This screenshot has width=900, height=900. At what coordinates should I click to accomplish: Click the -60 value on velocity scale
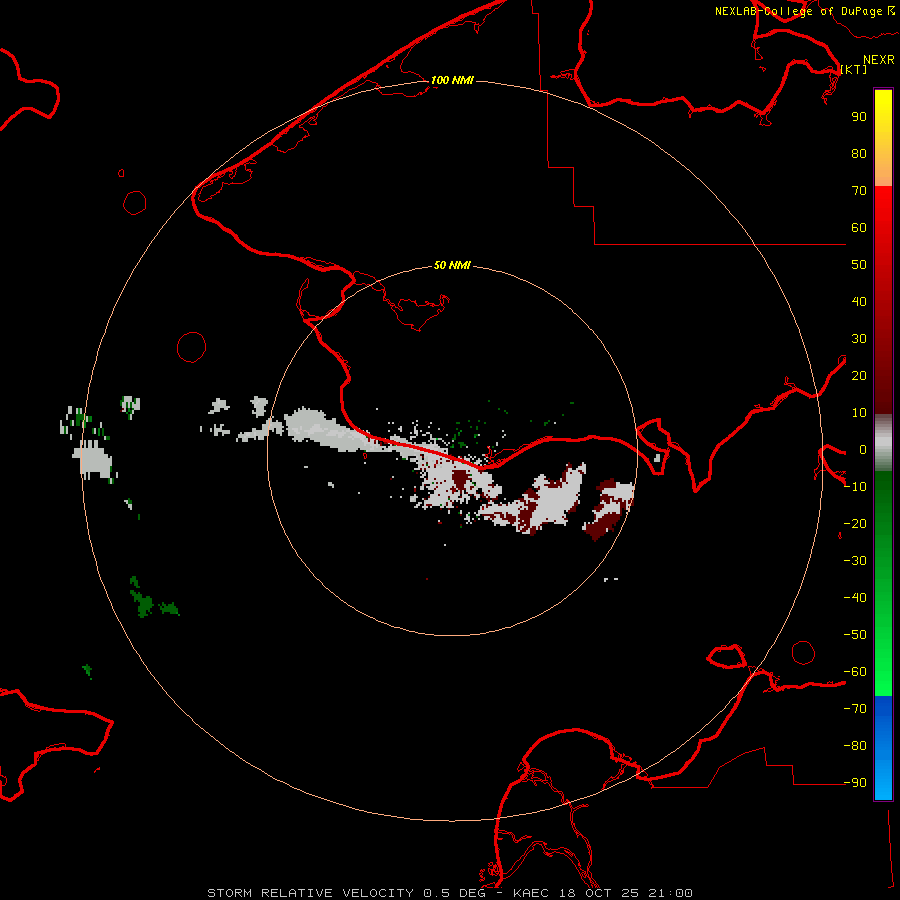(x=855, y=672)
